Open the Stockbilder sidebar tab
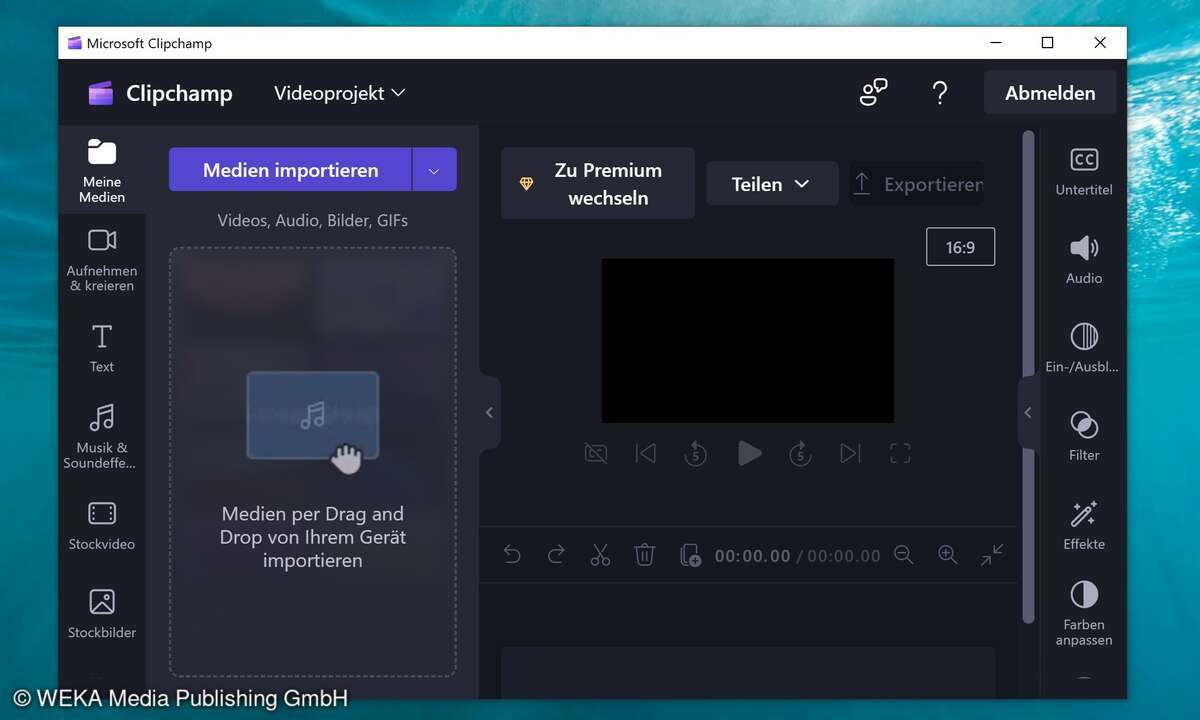The width and height of the screenshot is (1200, 720). point(102,613)
